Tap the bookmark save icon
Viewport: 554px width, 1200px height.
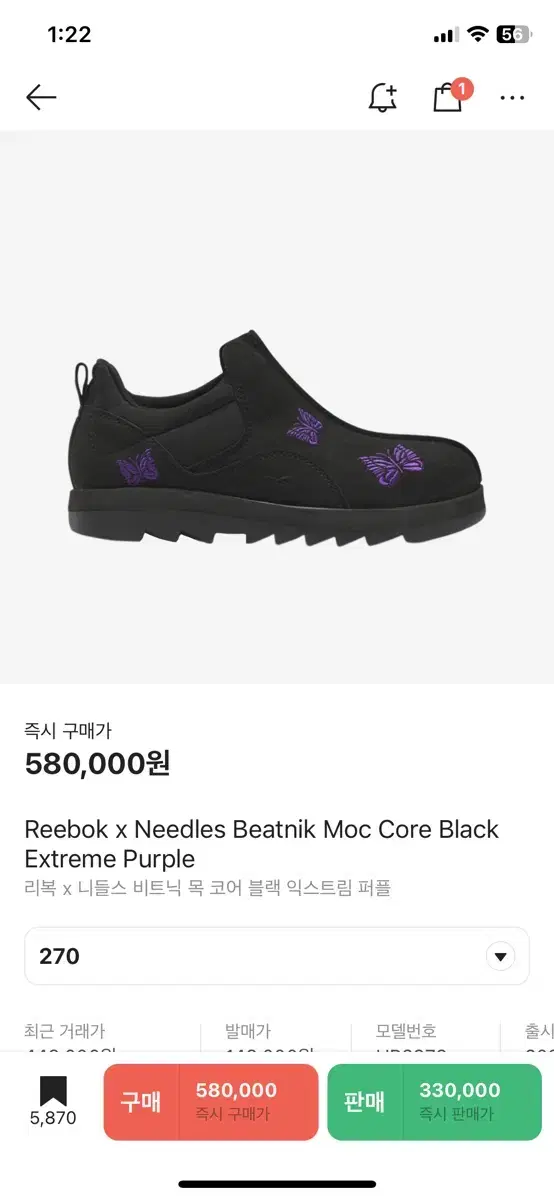[x=53, y=1091]
